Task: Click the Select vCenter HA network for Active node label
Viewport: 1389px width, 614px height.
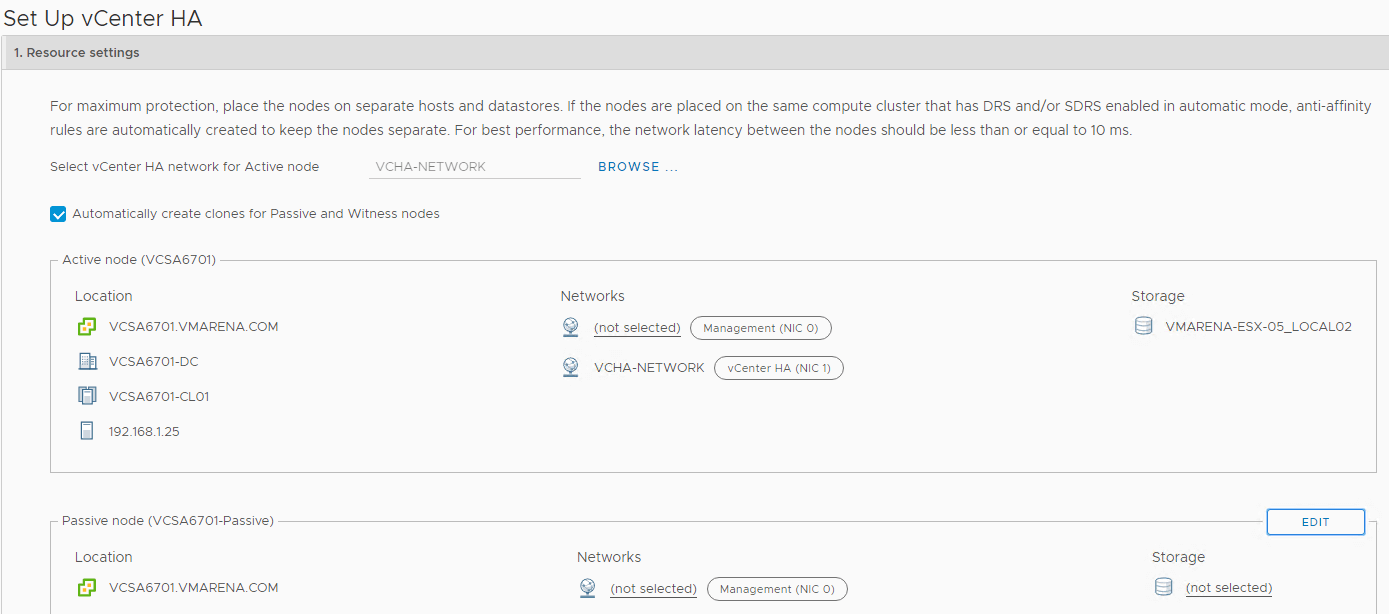Action: coord(185,167)
